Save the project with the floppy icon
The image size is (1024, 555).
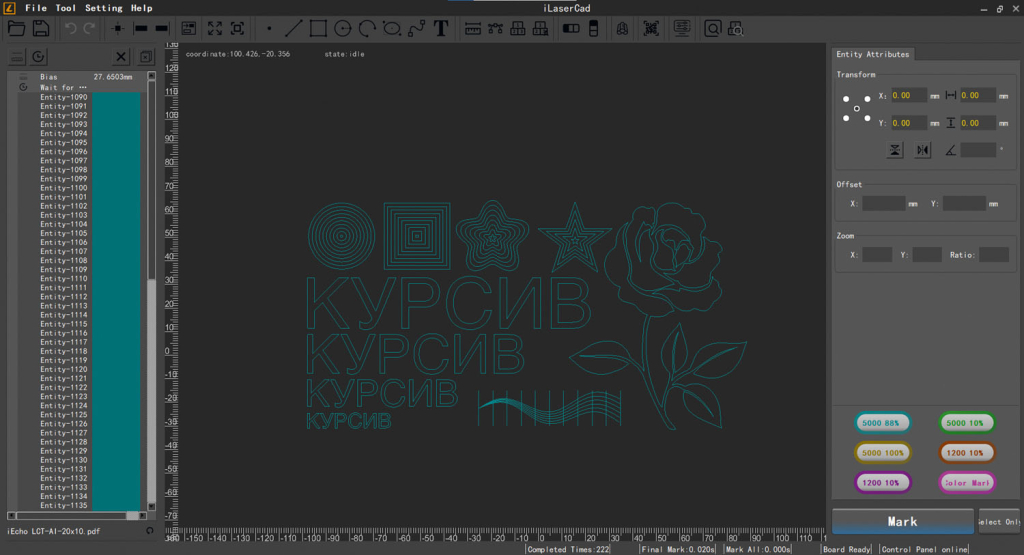(40, 28)
